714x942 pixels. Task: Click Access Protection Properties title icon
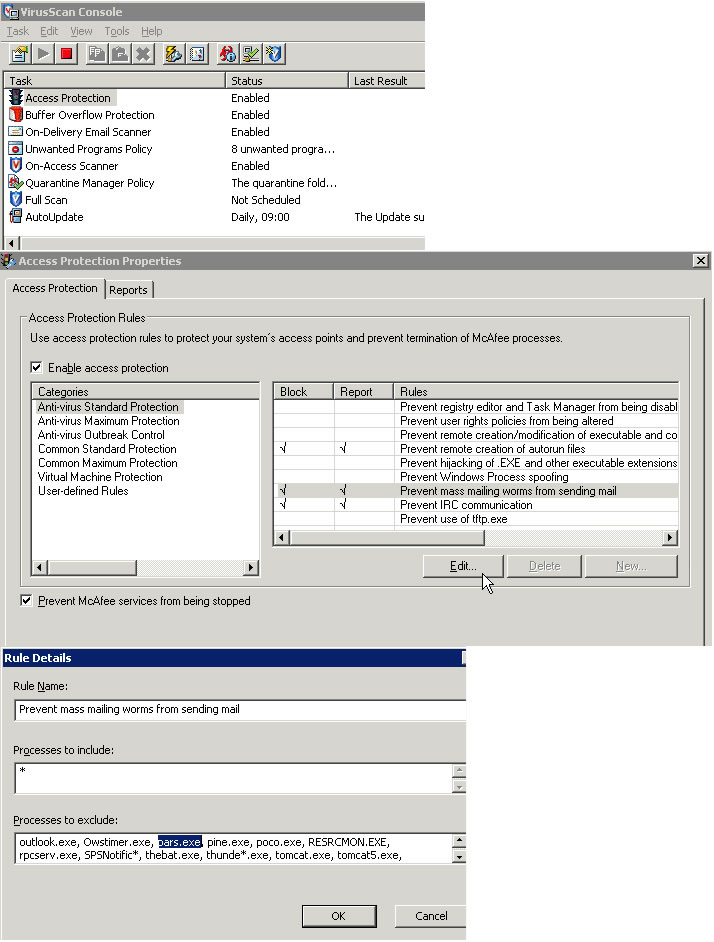click(x=8, y=261)
